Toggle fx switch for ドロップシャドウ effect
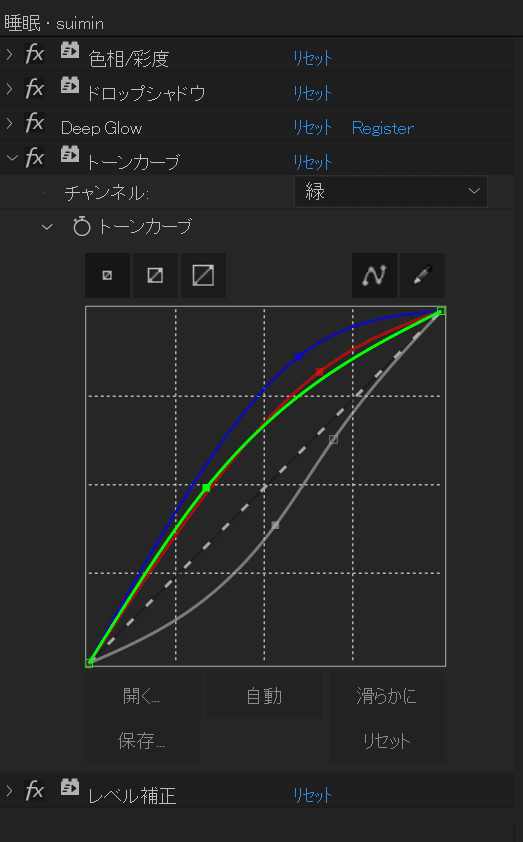Screen dimensions: 523x842 tap(34, 89)
